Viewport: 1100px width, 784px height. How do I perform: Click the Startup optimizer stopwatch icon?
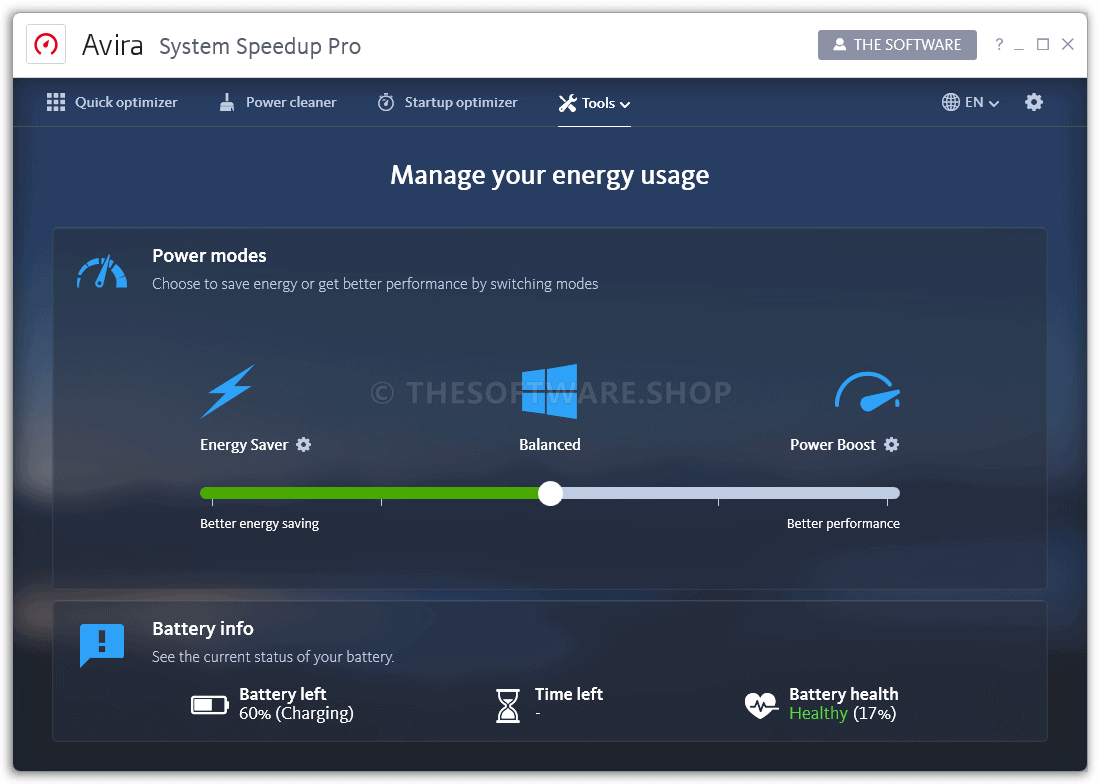(x=386, y=102)
